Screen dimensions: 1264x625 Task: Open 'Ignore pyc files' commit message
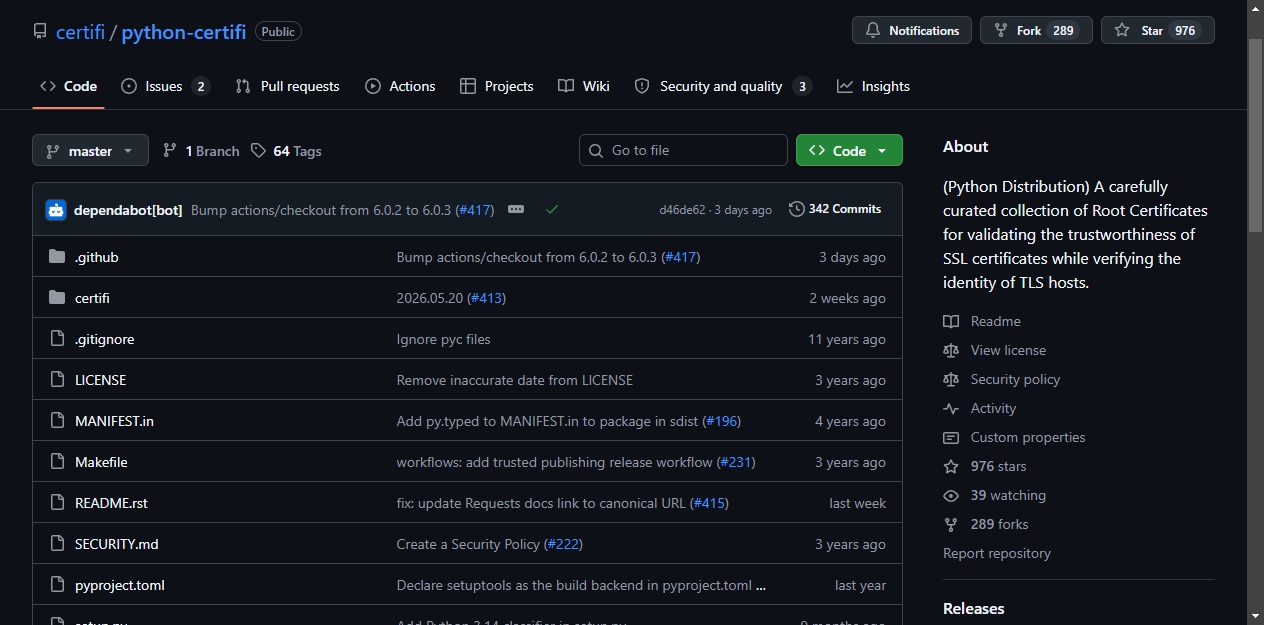(443, 339)
